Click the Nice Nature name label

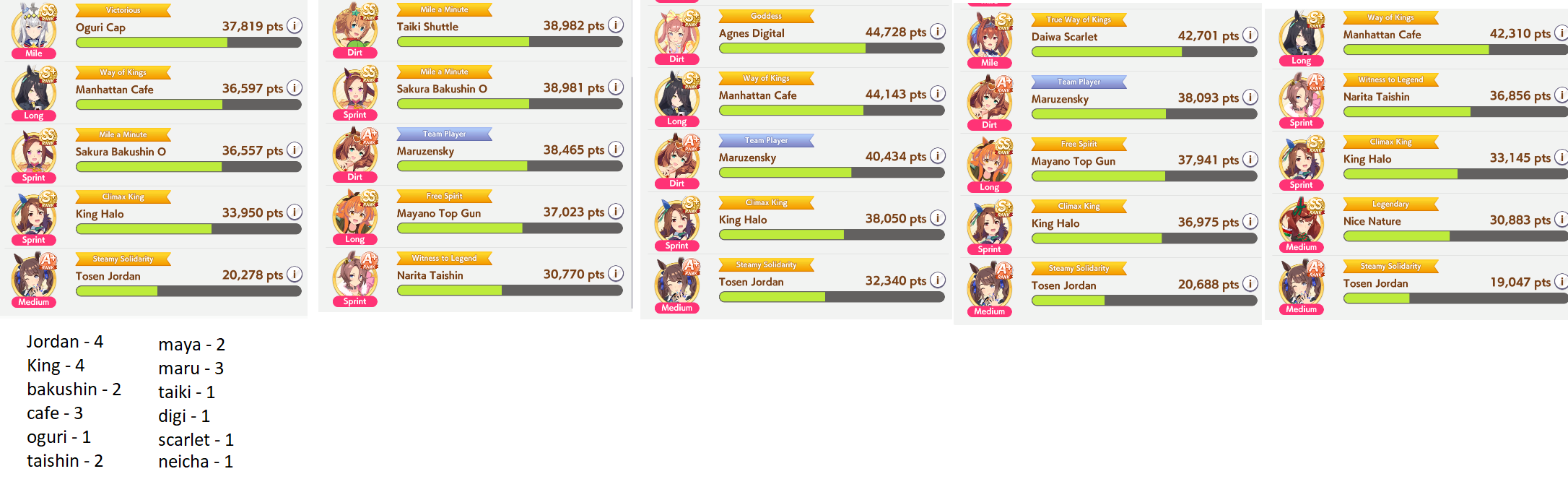pos(1372,221)
